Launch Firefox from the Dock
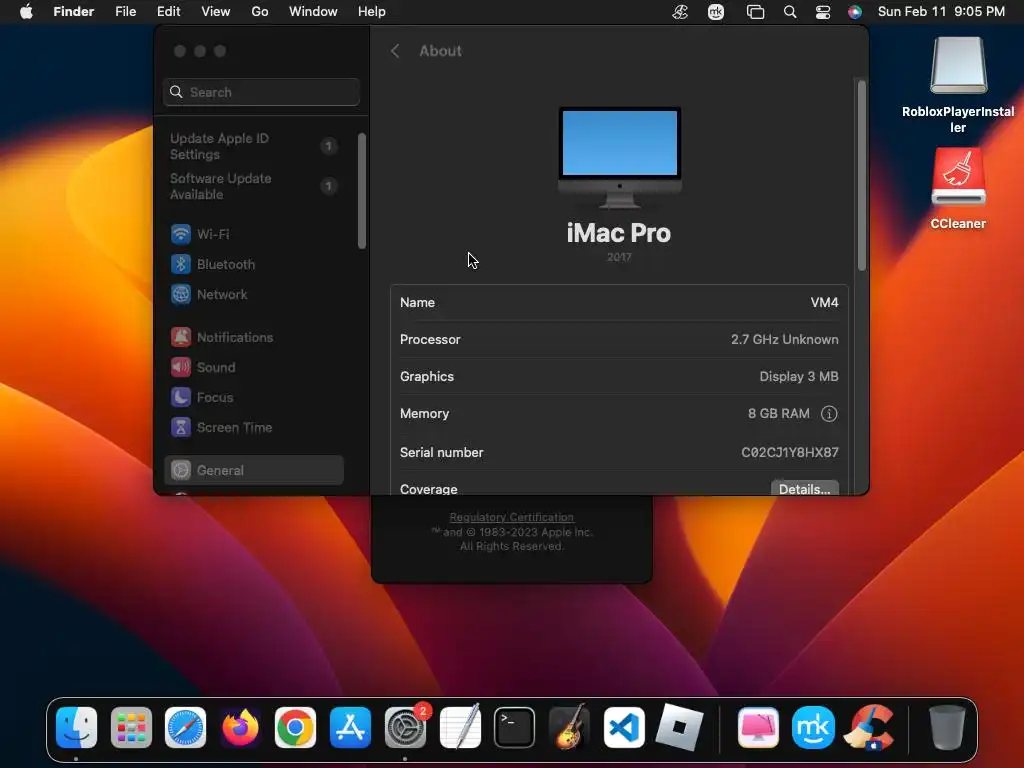Viewport: 1024px width, 768px height. pos(240,727)
